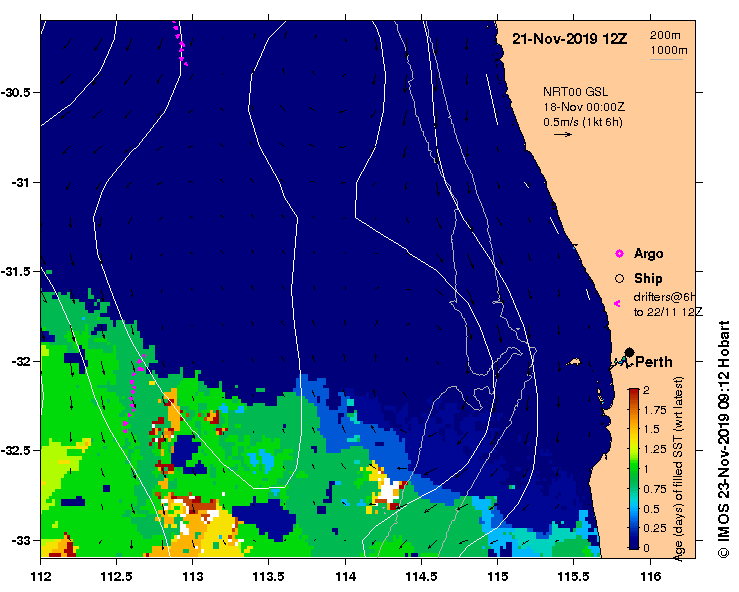
Task: Click the color bar value 1.25
Action: coord(655,449)
